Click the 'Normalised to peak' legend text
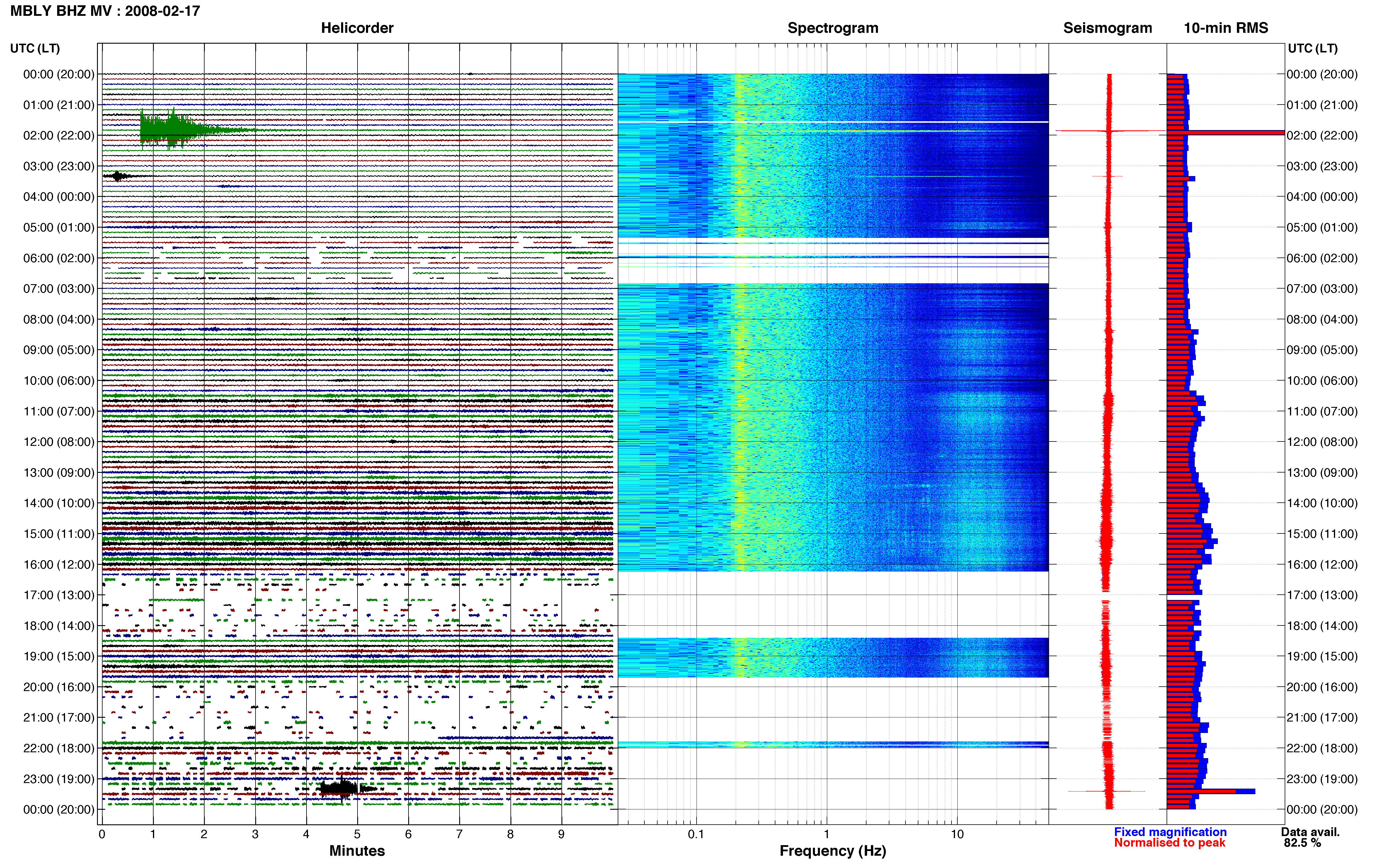The width and height of the screenshot is (1389, 868). 1170,843
